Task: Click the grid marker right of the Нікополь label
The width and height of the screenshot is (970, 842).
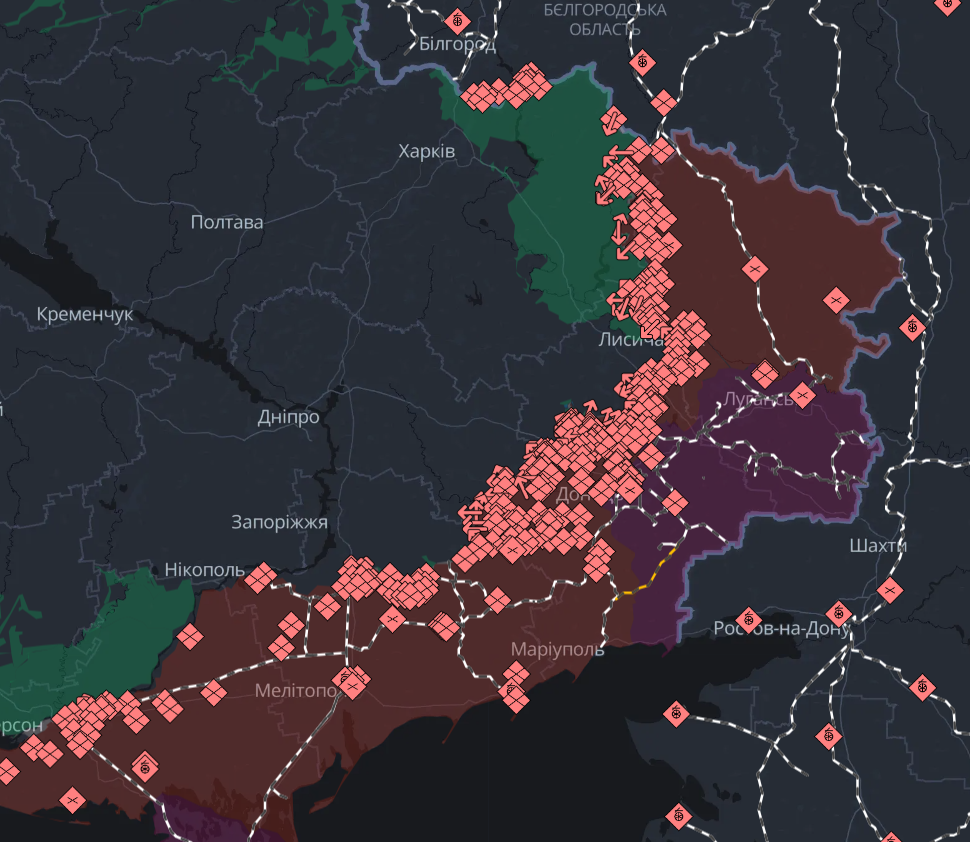Action: (x=261, y=577)
